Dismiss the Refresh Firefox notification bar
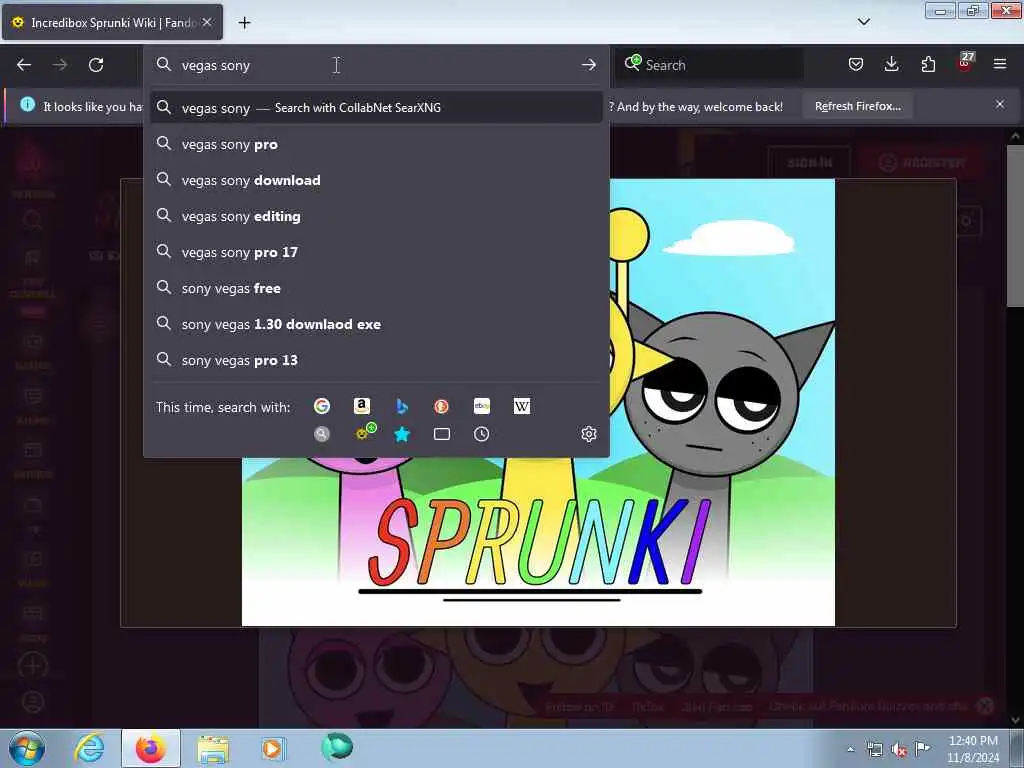 (1000, 104)
